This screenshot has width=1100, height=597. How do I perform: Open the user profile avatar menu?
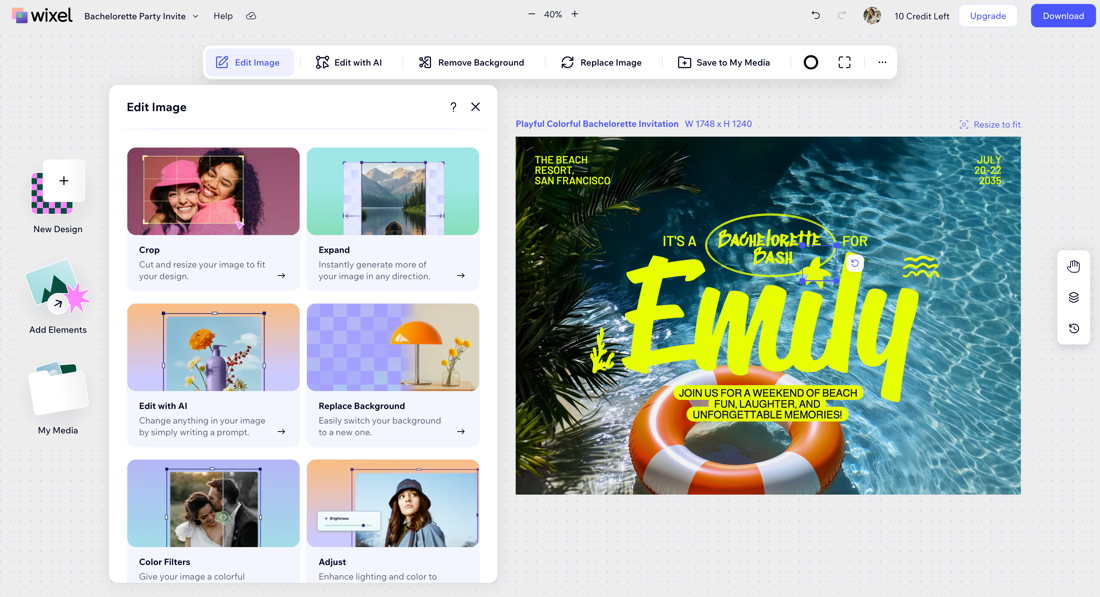(x=872, y=16)
